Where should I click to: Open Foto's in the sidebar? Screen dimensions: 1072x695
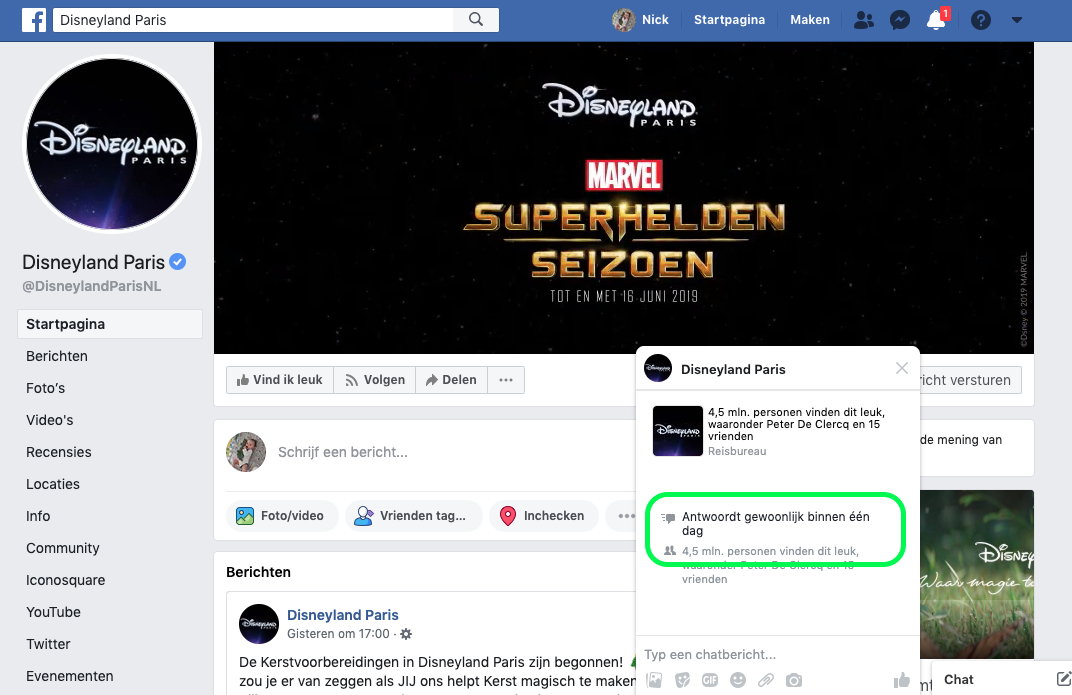[x=46, y=388]
